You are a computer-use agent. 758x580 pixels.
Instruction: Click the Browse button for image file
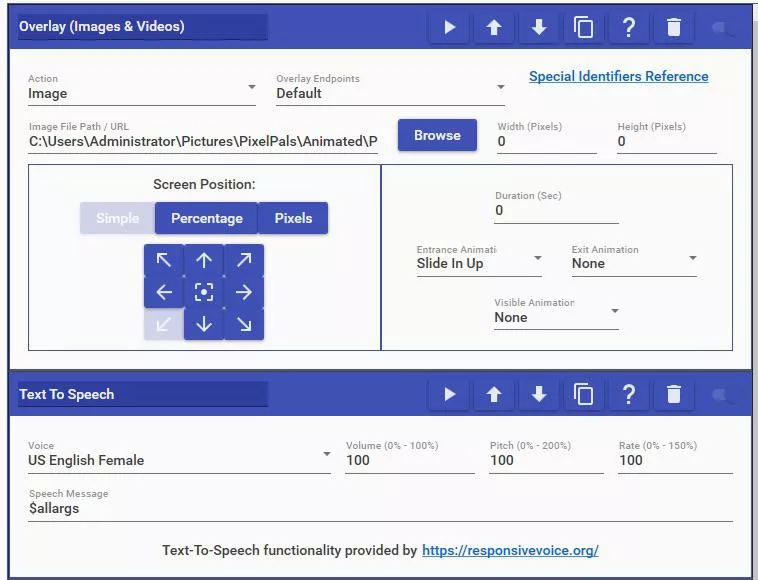(x=437, y=136)
